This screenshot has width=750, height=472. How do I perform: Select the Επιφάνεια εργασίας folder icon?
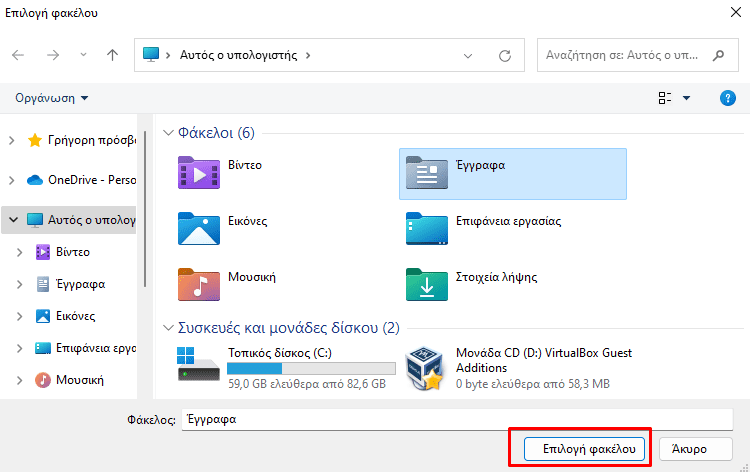tap(427, 229)
